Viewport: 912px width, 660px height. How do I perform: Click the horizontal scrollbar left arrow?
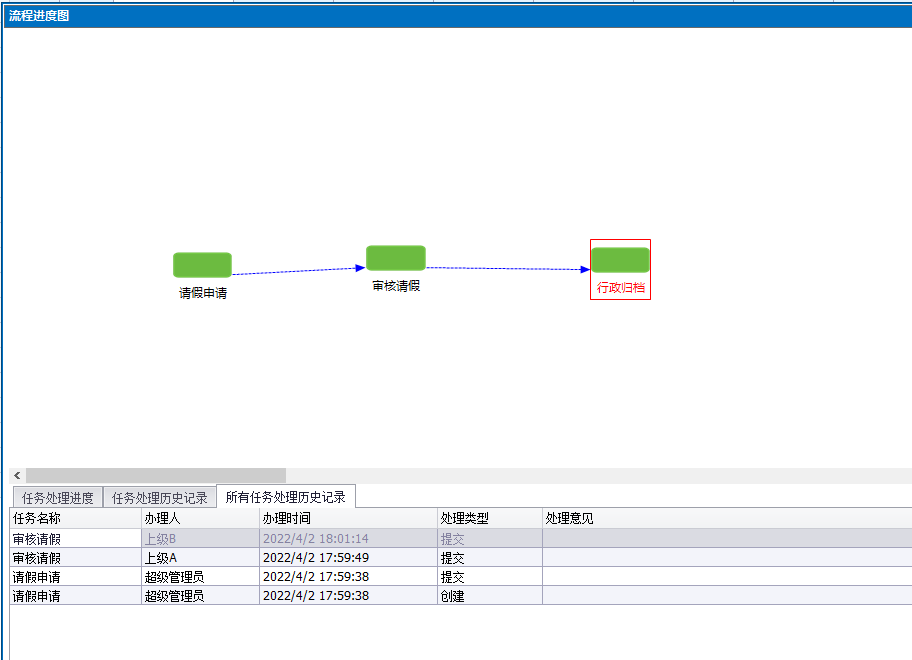pyautogui.click(x=18, y=476)
